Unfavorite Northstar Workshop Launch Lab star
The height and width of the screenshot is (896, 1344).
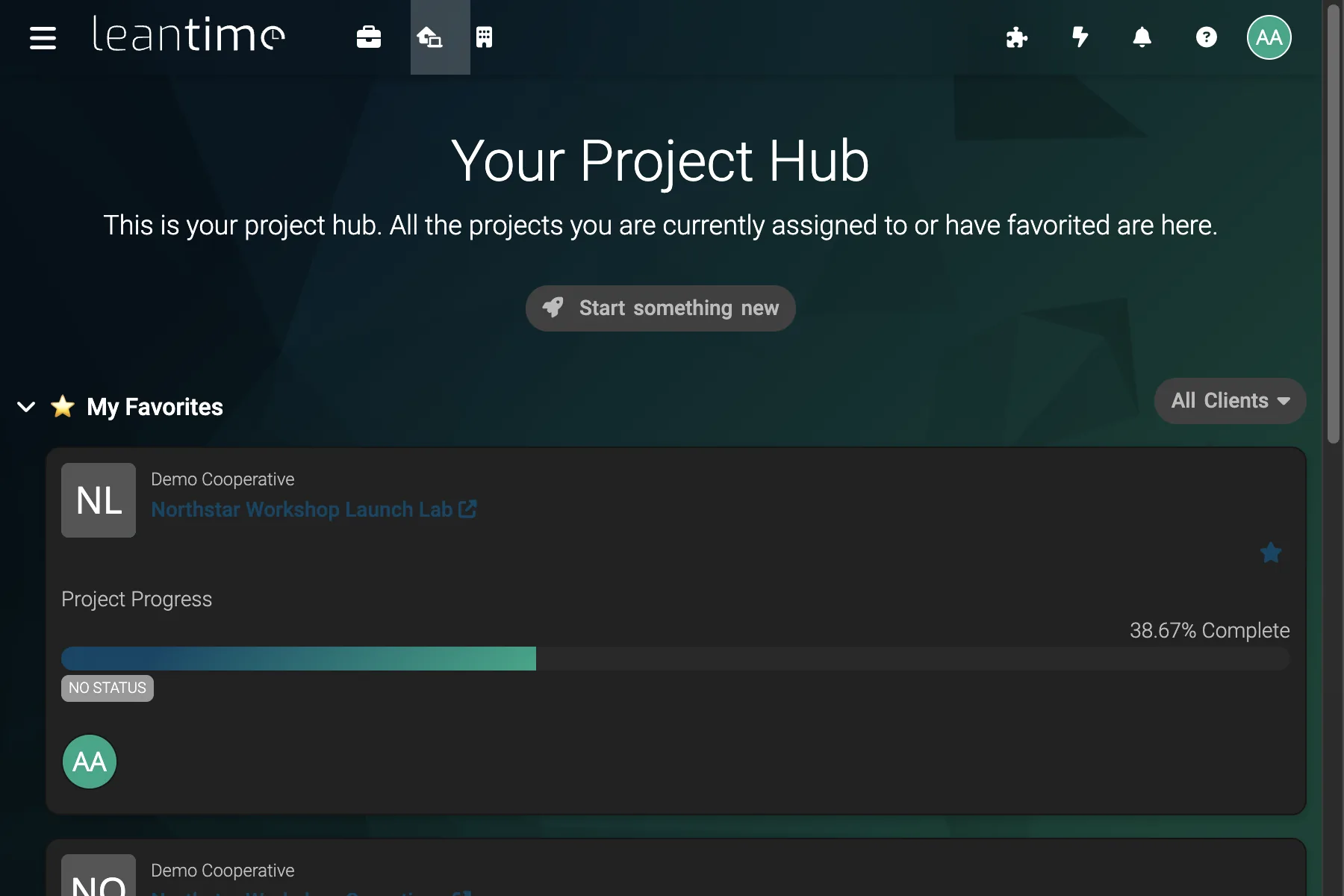point(1270,553)
